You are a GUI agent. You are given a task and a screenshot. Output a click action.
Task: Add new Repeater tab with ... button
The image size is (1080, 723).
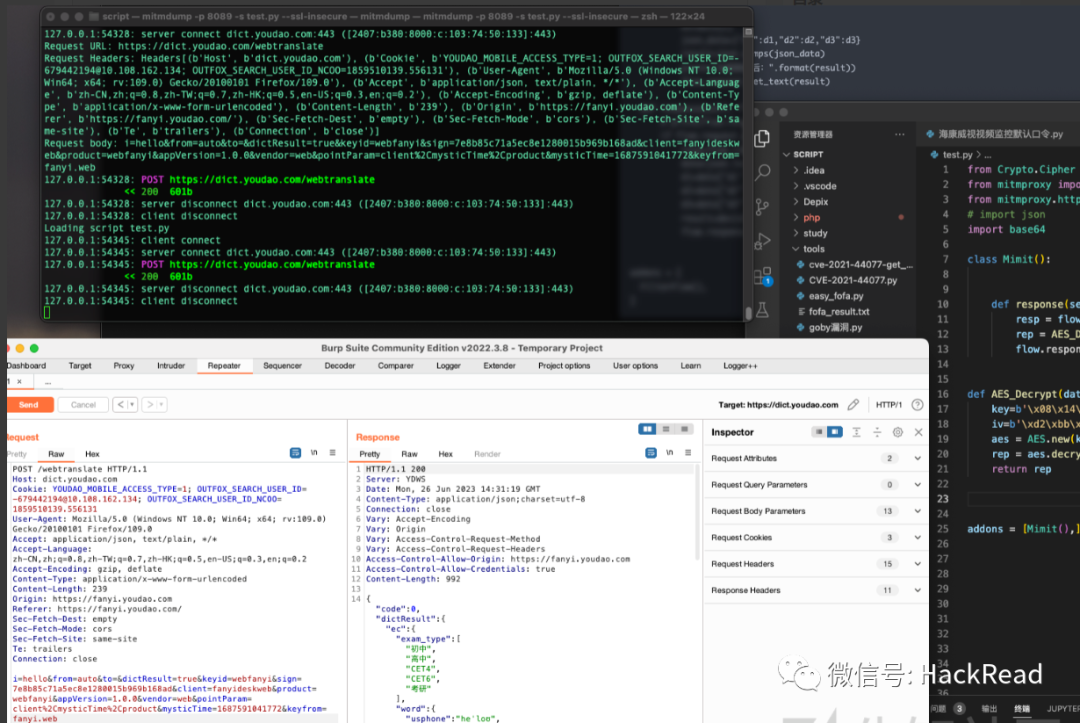pos(48,381)
